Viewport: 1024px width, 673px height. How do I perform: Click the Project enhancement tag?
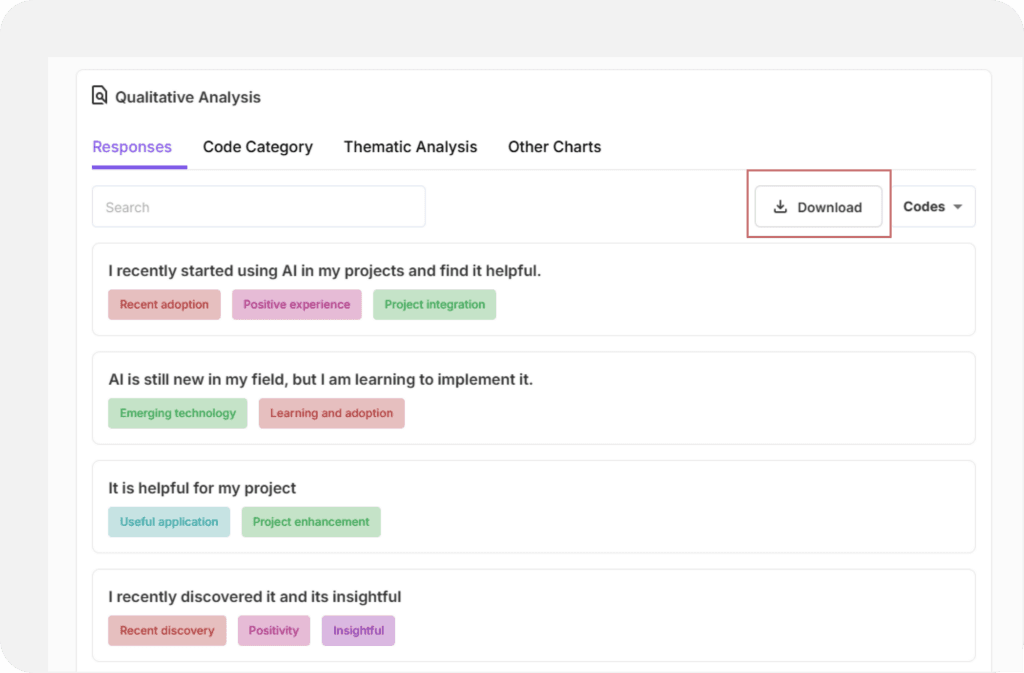click(311, 522)
